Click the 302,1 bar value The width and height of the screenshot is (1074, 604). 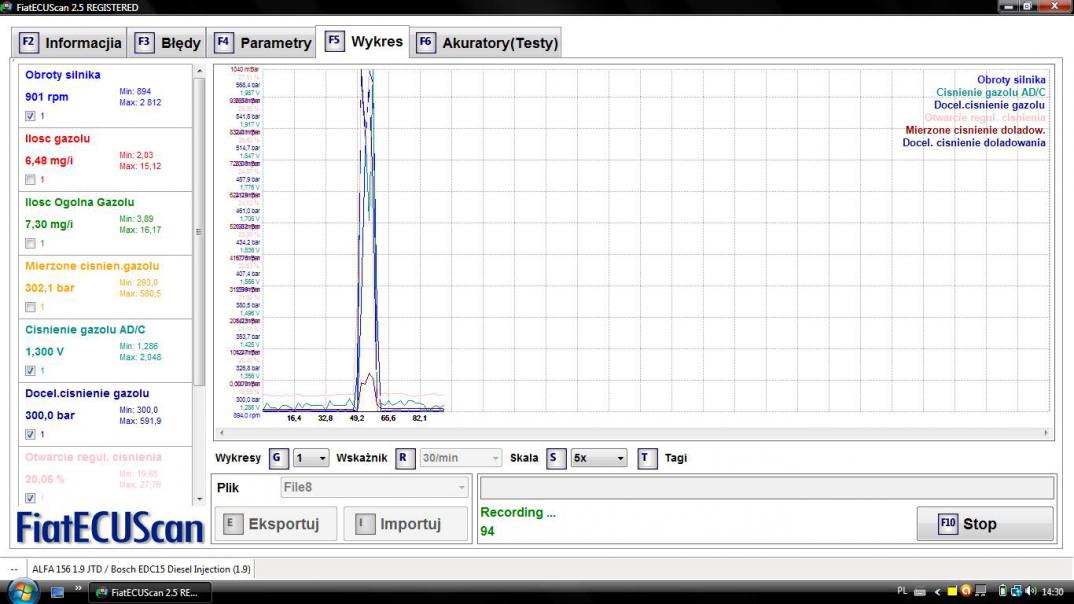pyautogui.click(x=49, y=288)
